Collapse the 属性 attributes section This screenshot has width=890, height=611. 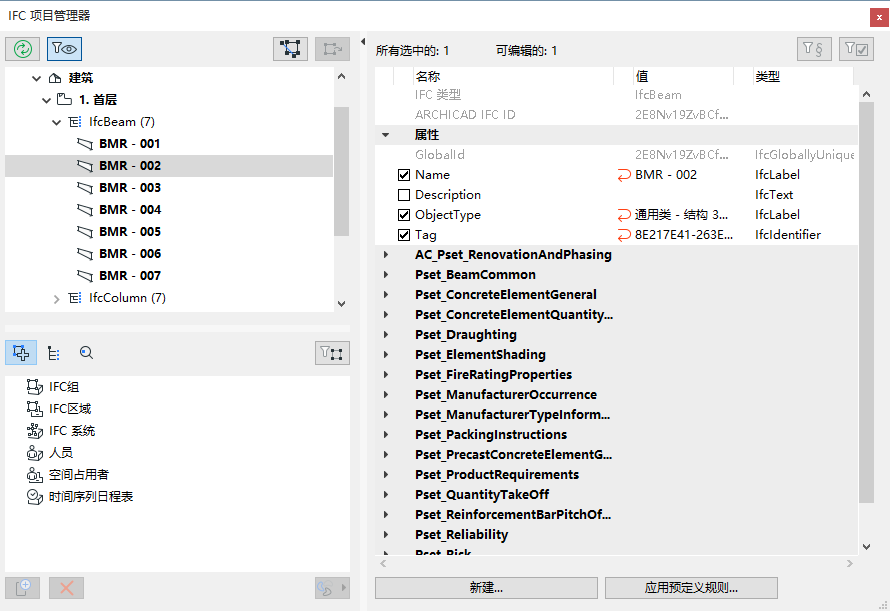(385, 135)
